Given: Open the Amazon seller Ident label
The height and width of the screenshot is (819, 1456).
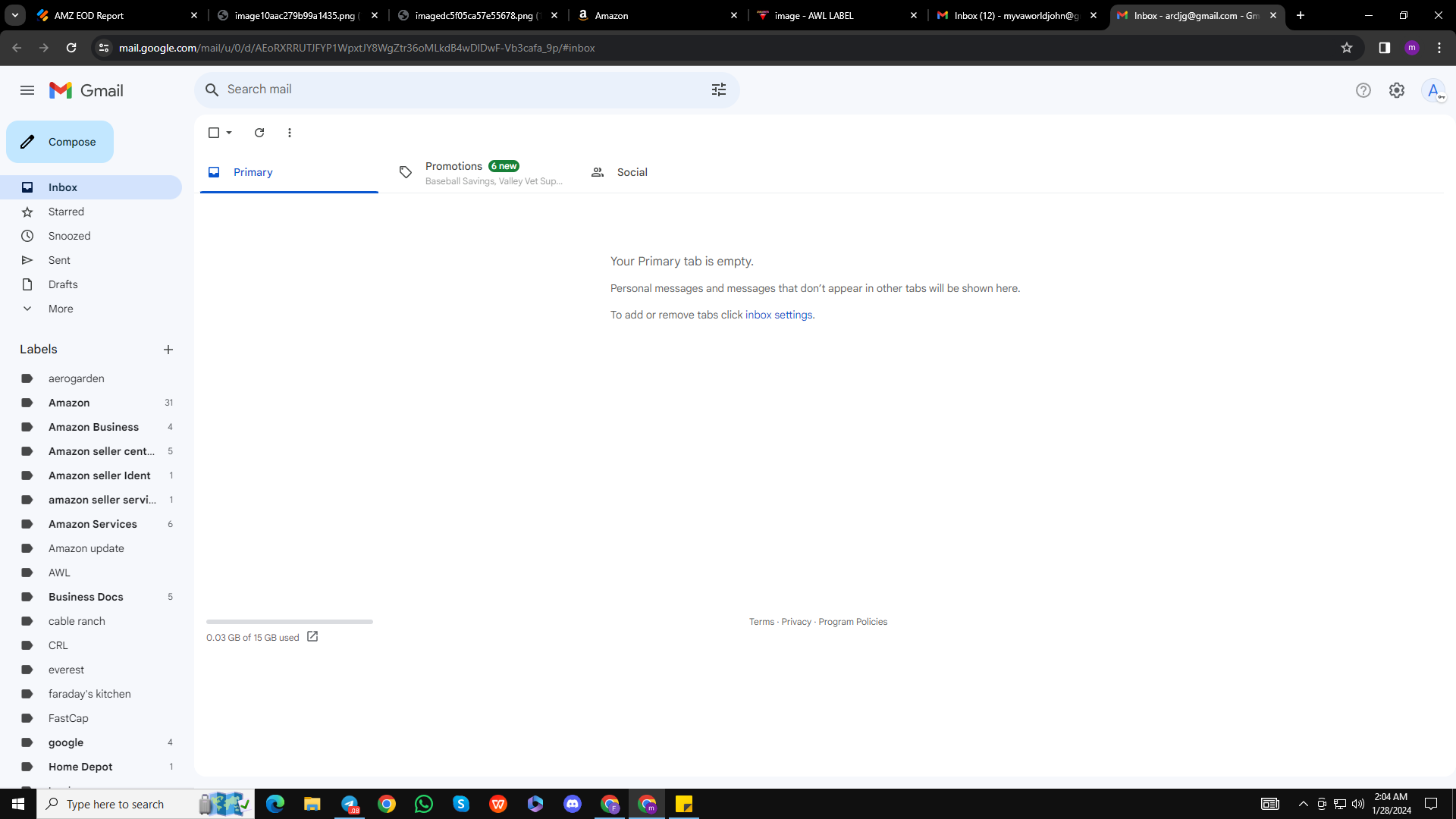Looking at the screenshot, I should pyautogui.click(x=91, y=475).
